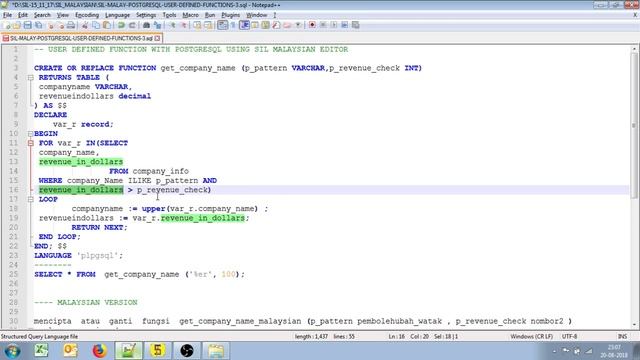Click vertical scrollbar up arrow

tap(634, 49)
